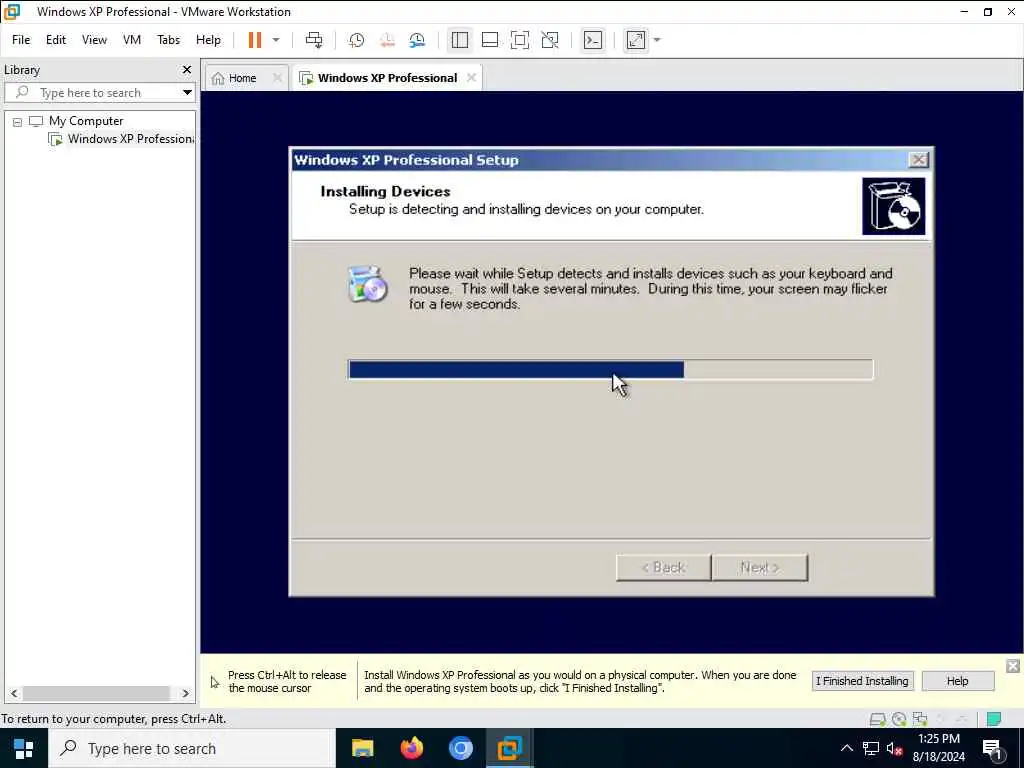Close the Library panel
This screenshot has width=1024, height=768.
tap(187, 69)
